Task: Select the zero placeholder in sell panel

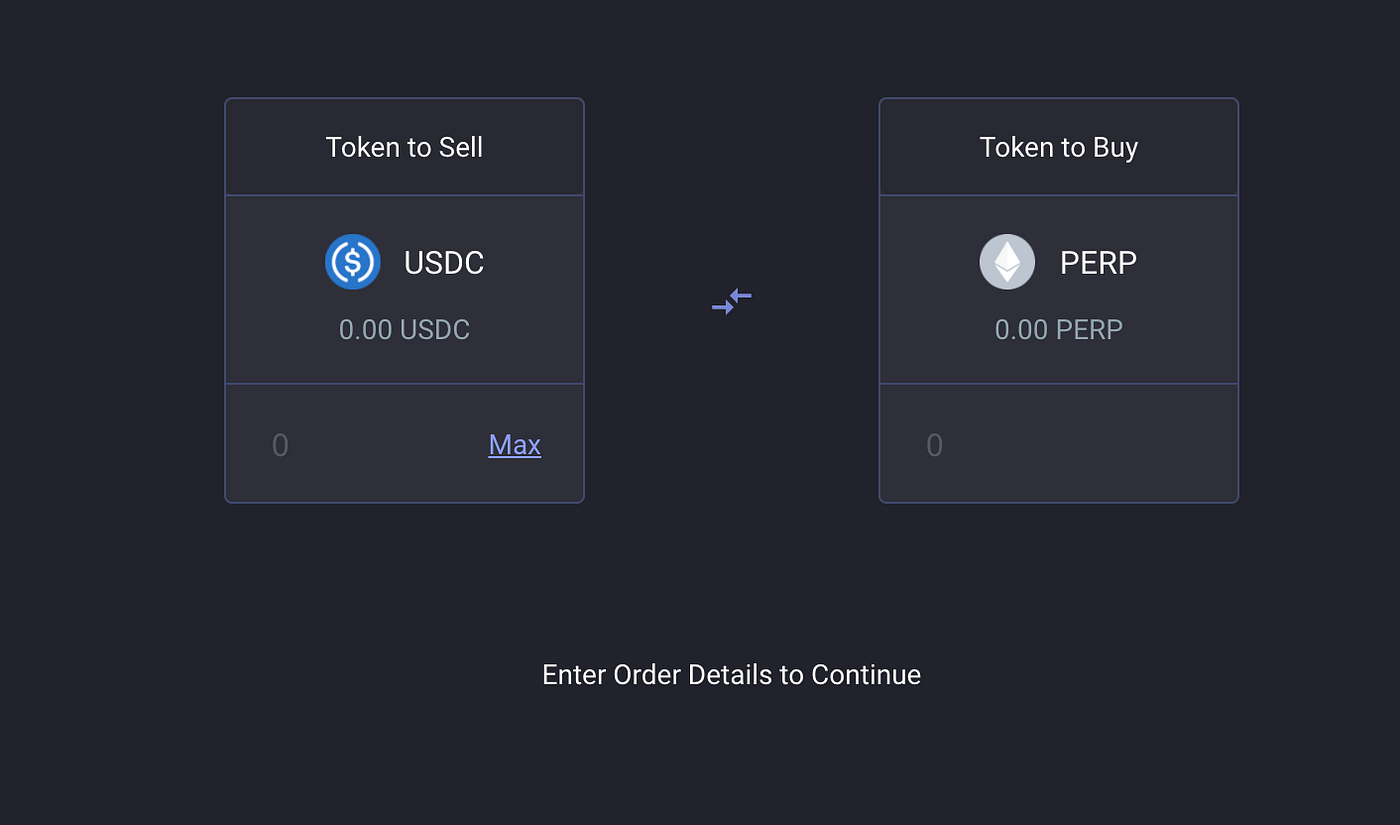Action: 280,444
